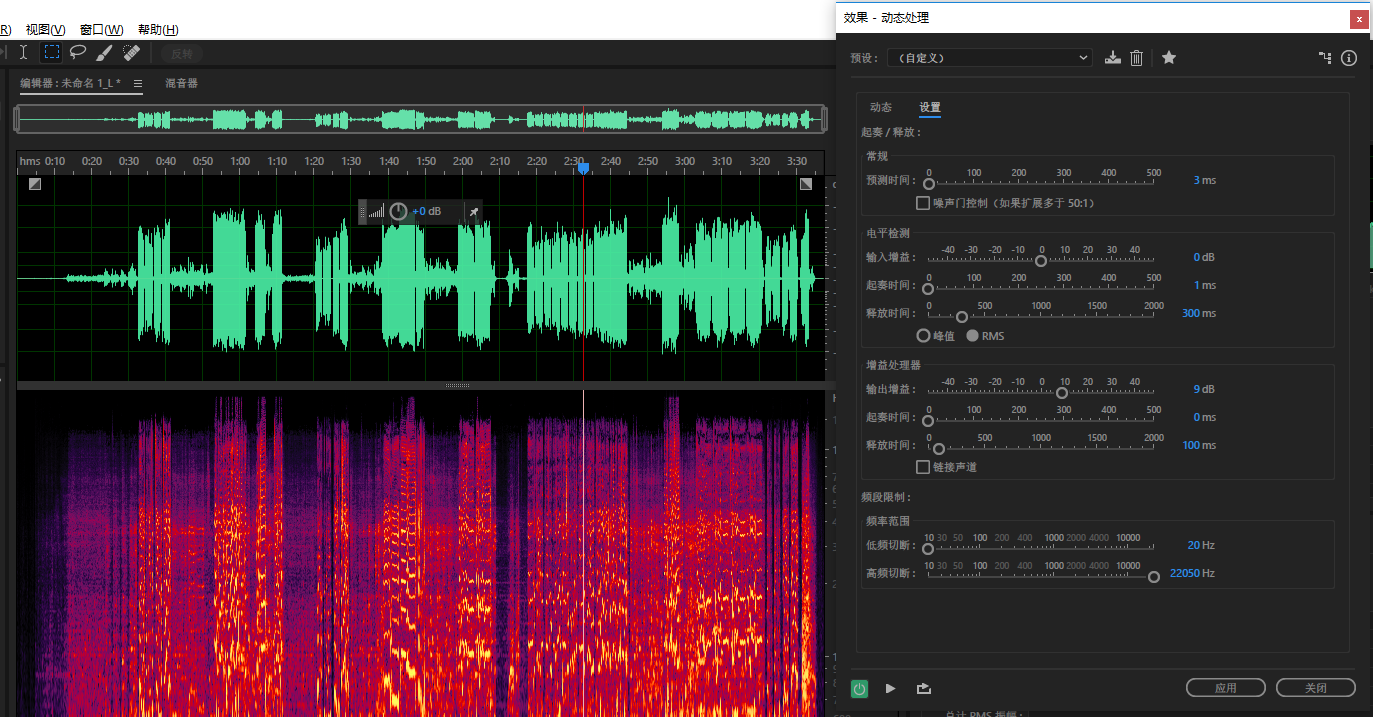
Task: Click the 应用 button
Action: click(x=1226, y=688)
